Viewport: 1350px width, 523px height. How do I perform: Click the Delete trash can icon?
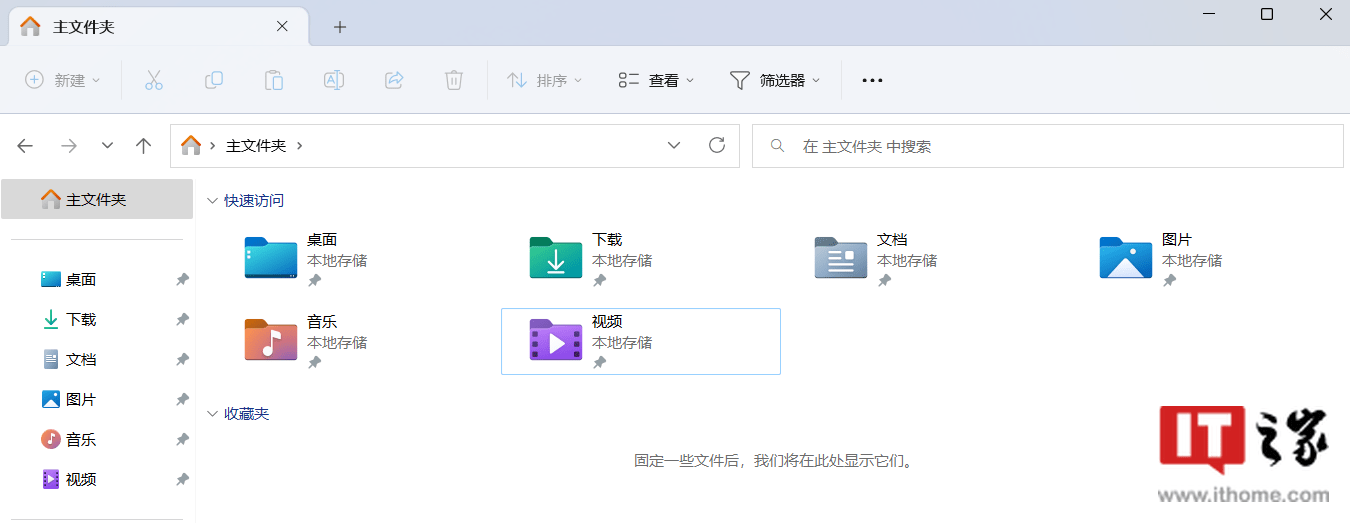[454, 80]
